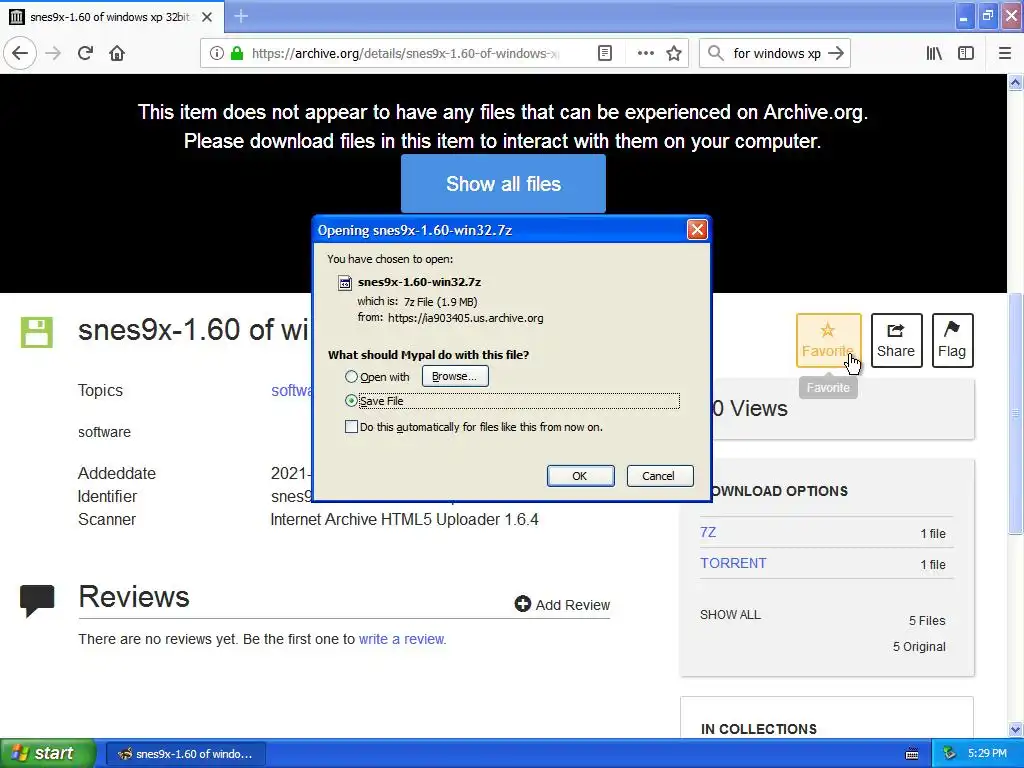Select snes9x-1.60 taskbar window button
This screenshot has width=1024, height=768.
click(x=185, y=754)
